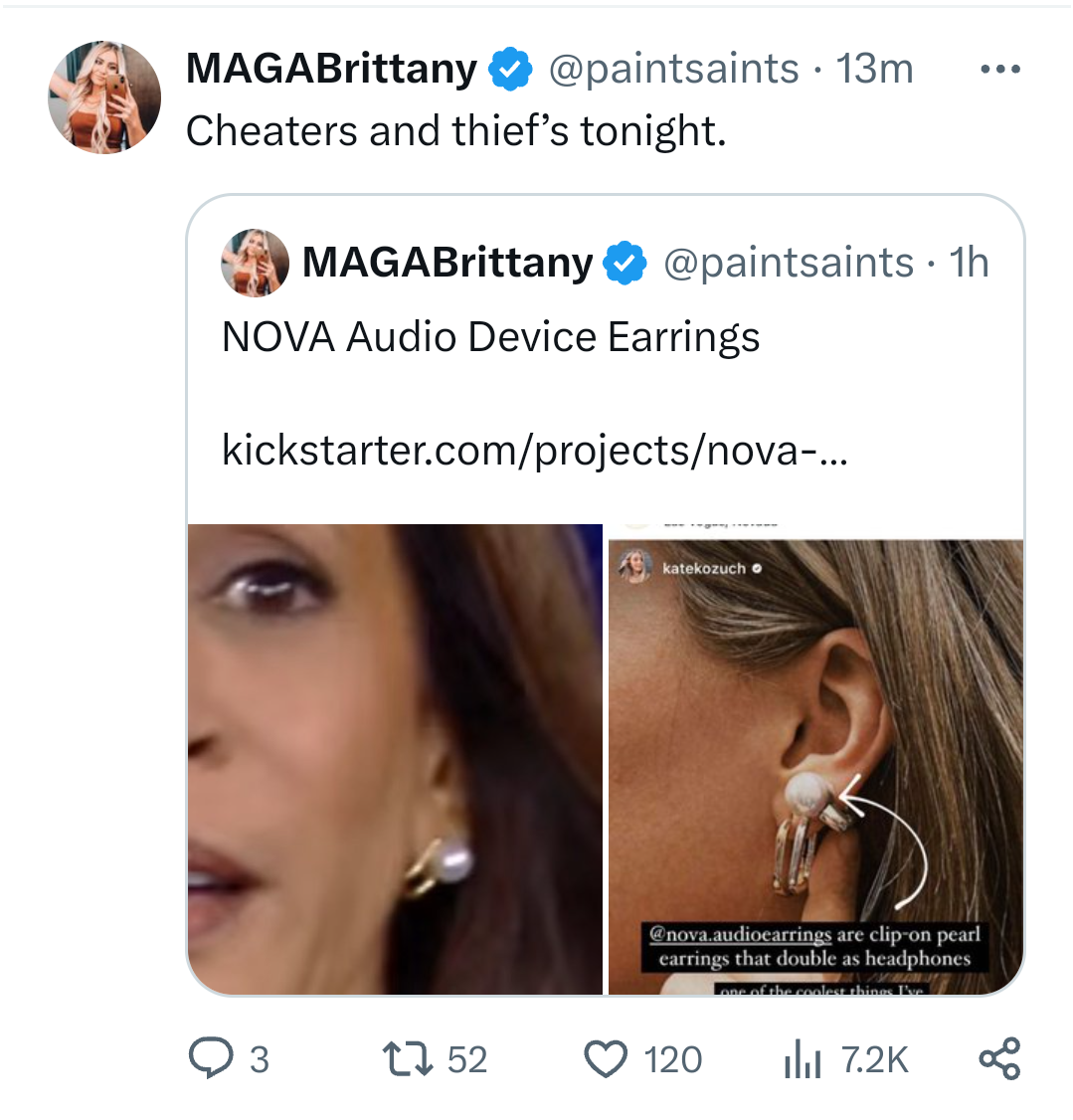Like the tweet with the heart icon
1073x1120 pixels.
pos(606,1058)
